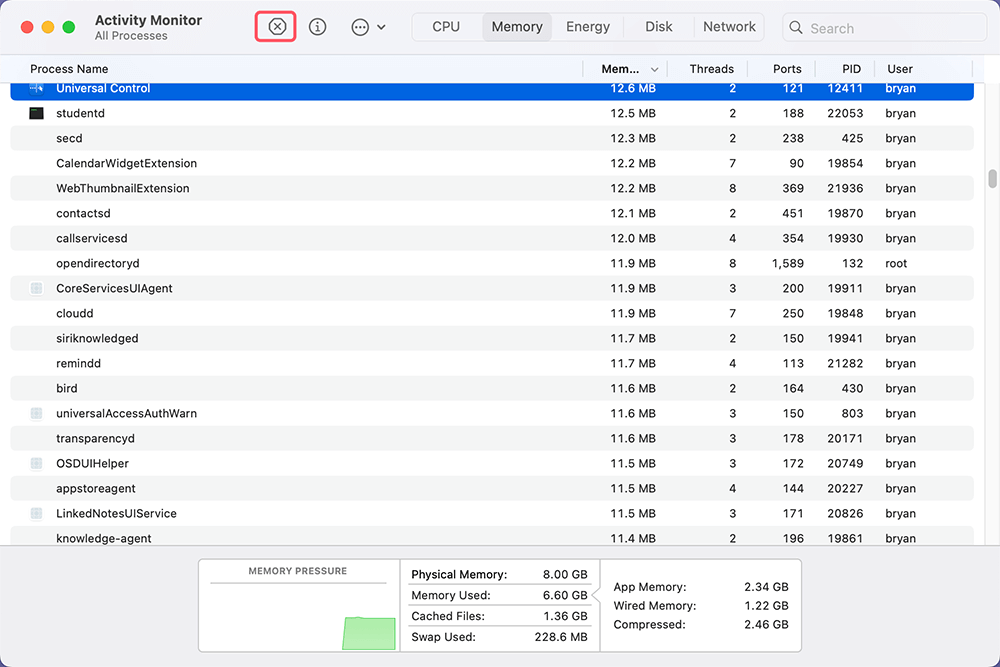Switch to the CPU tab
The width and height of the screenshot is (1000, 667).
point(446,27)
